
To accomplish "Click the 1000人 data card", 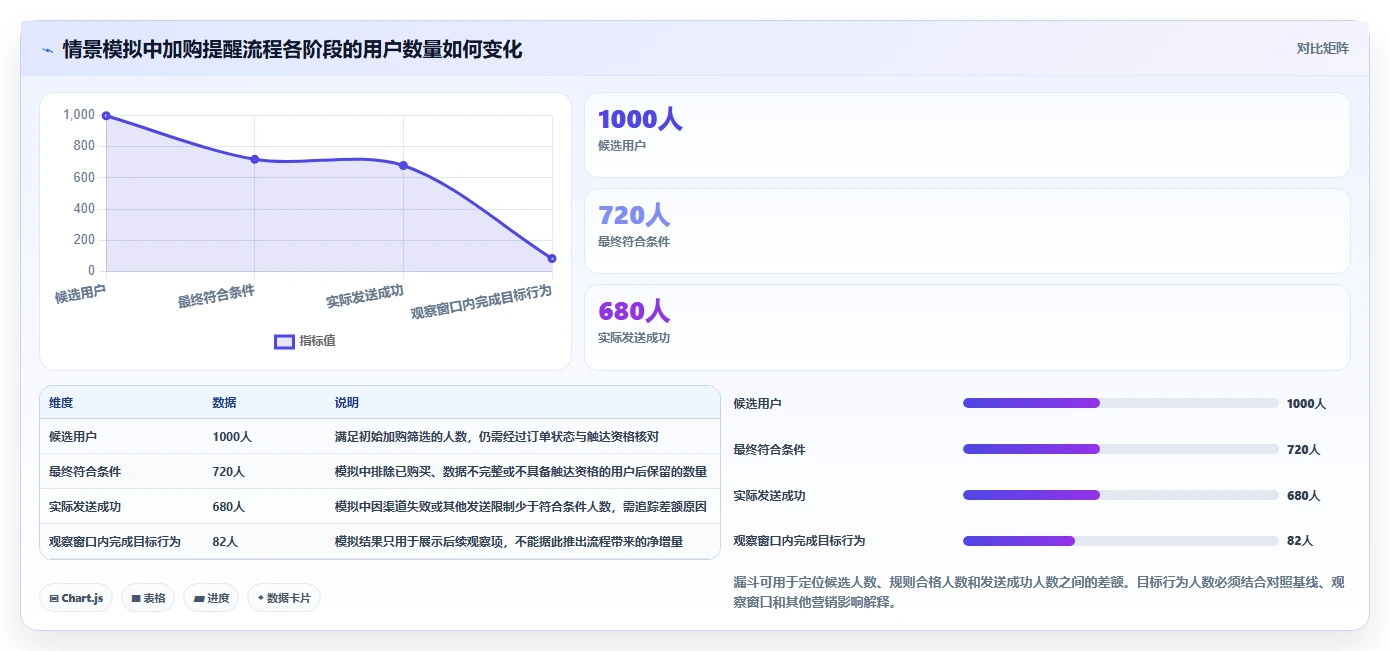I will point(967,135).
